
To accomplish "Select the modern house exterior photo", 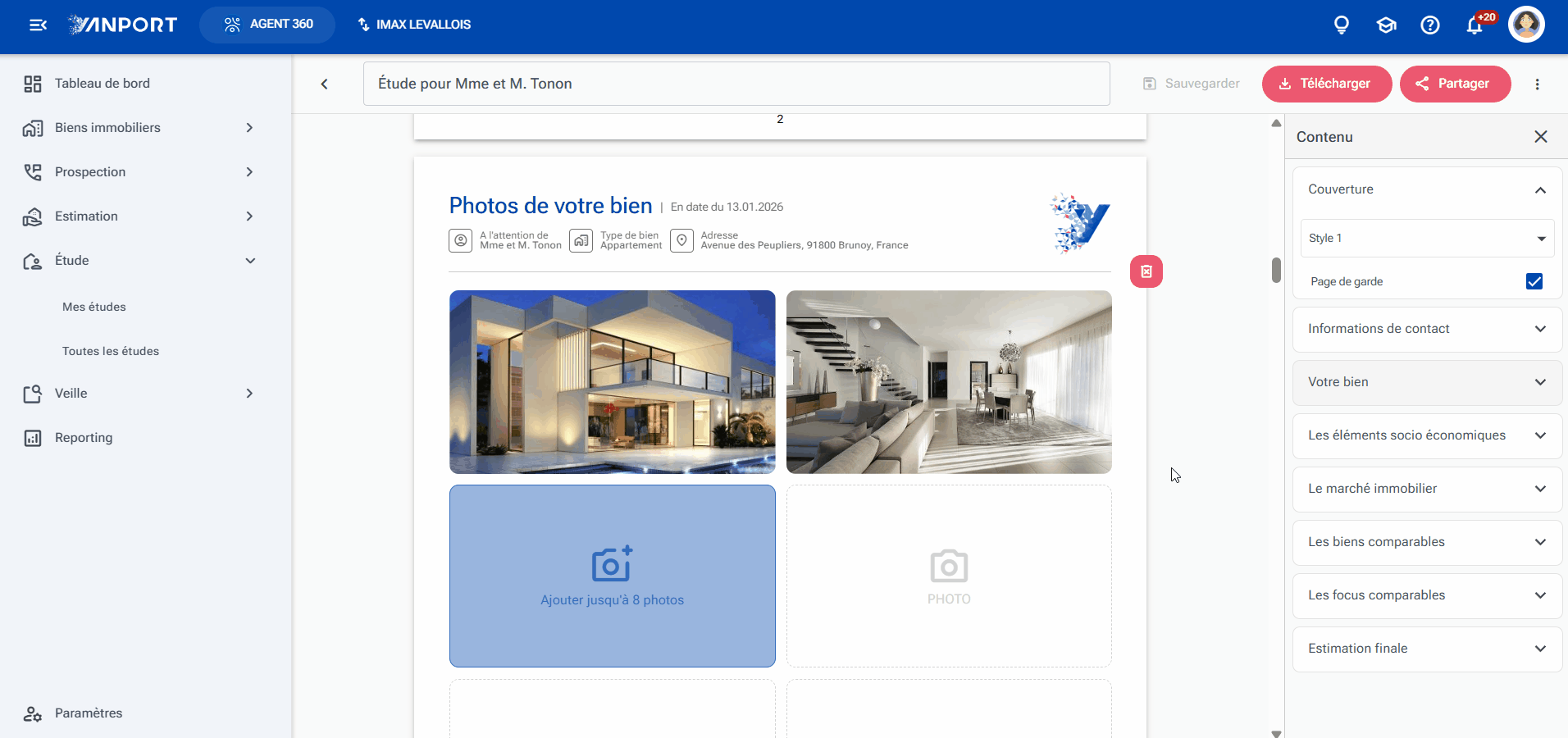I will tap(613, 382).
